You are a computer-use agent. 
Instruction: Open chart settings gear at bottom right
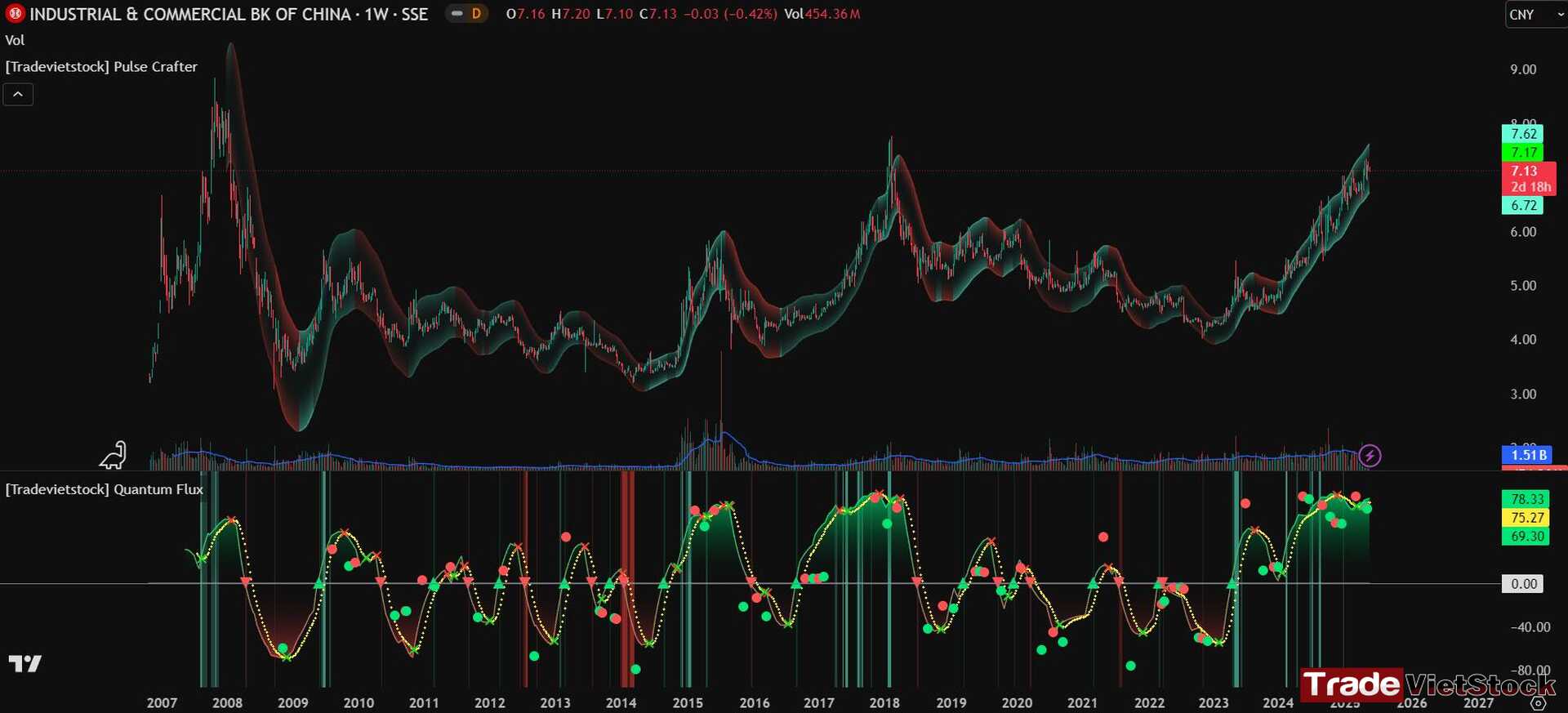1538,703
